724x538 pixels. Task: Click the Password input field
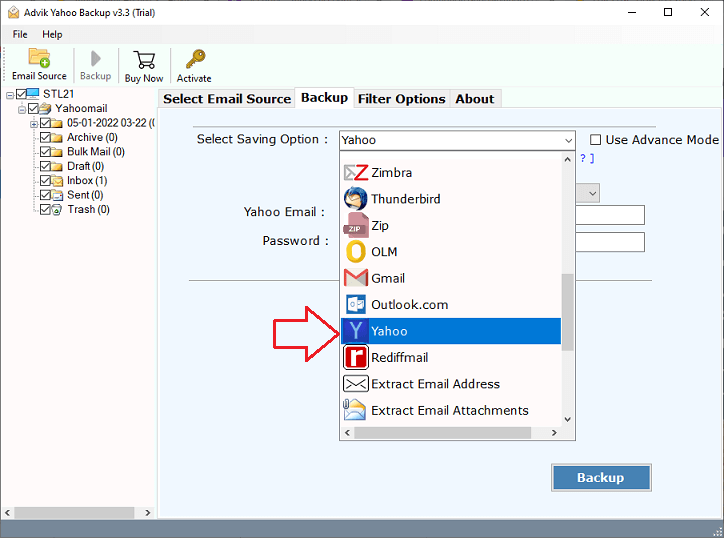click(610, 242)
